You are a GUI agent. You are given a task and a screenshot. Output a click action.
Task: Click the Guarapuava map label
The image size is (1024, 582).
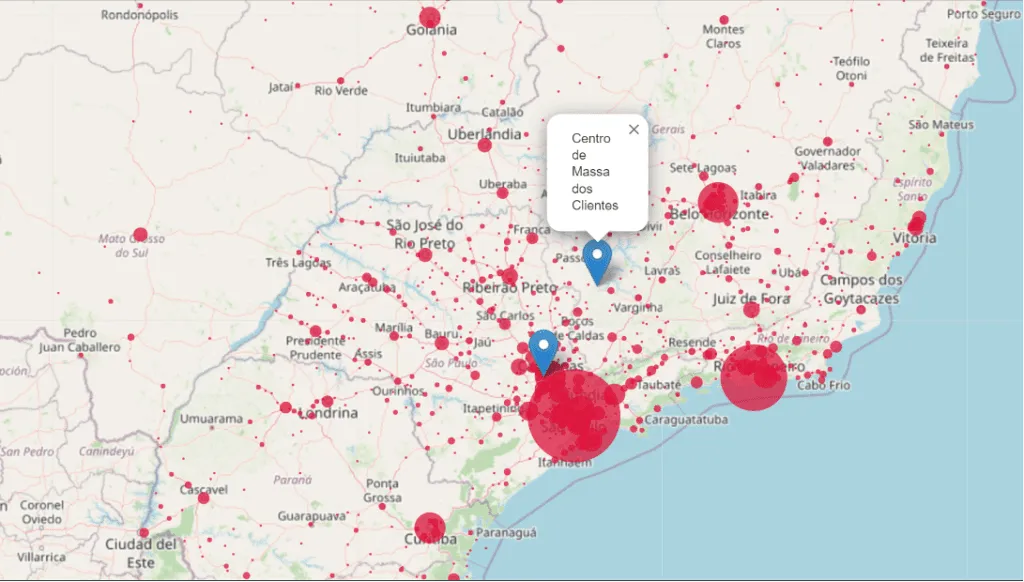pyautogui.click(x=312, y=516)
